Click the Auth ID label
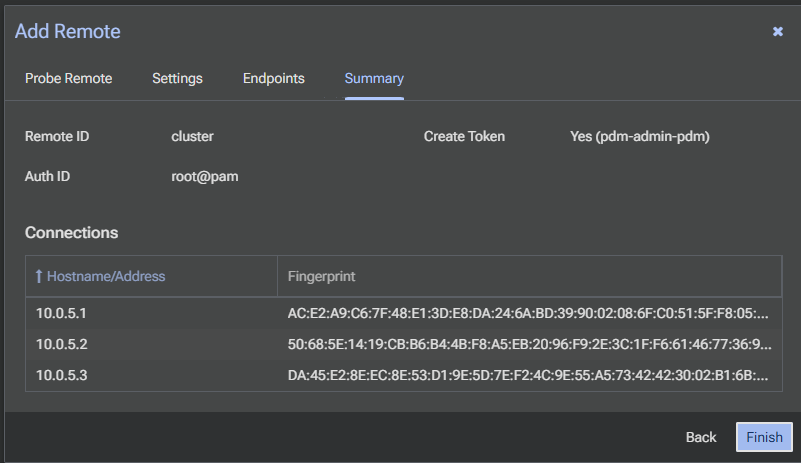This screenshot has height=463, width=801. [x=48, y=176]
